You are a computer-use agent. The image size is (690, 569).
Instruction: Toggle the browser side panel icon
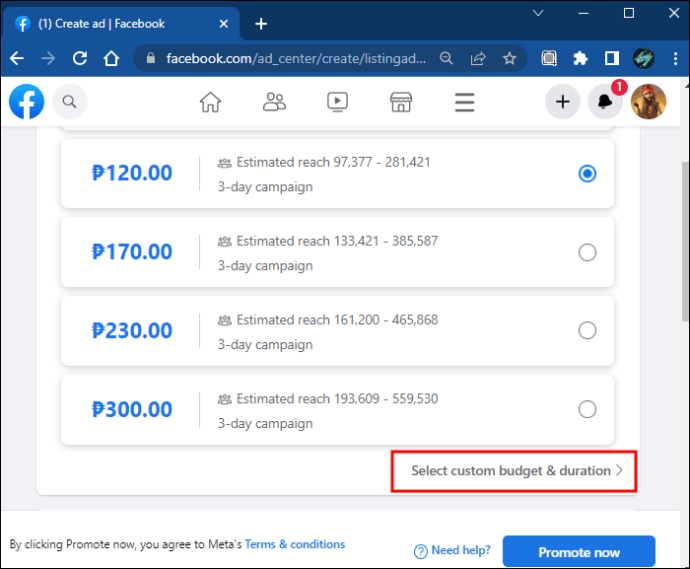(x=612, y=58)
